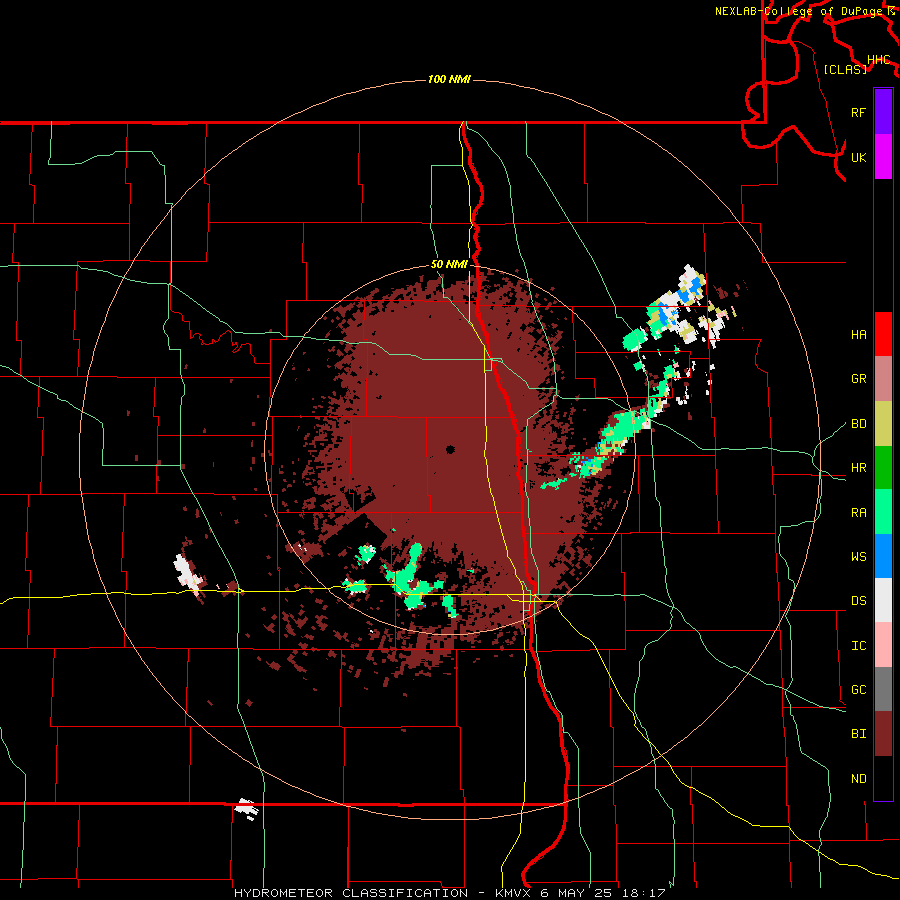Click the DS legend label
This screenshot has height=900, width=900.
point(859,600)
